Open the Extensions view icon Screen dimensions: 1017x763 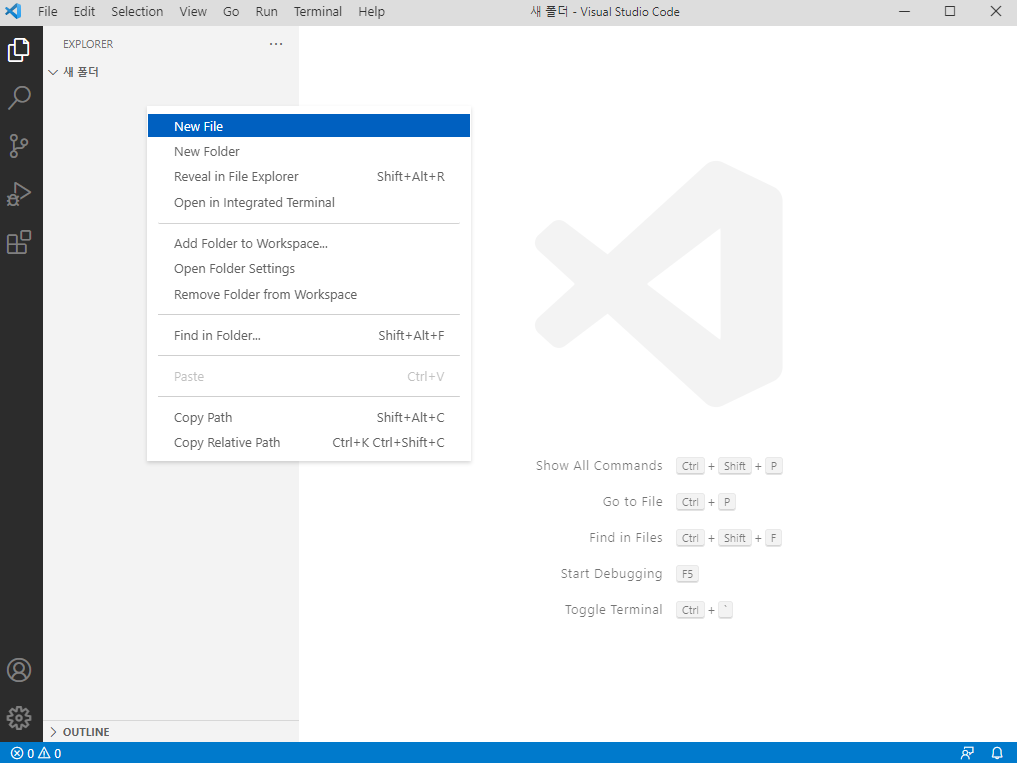[x=19, y=242]
